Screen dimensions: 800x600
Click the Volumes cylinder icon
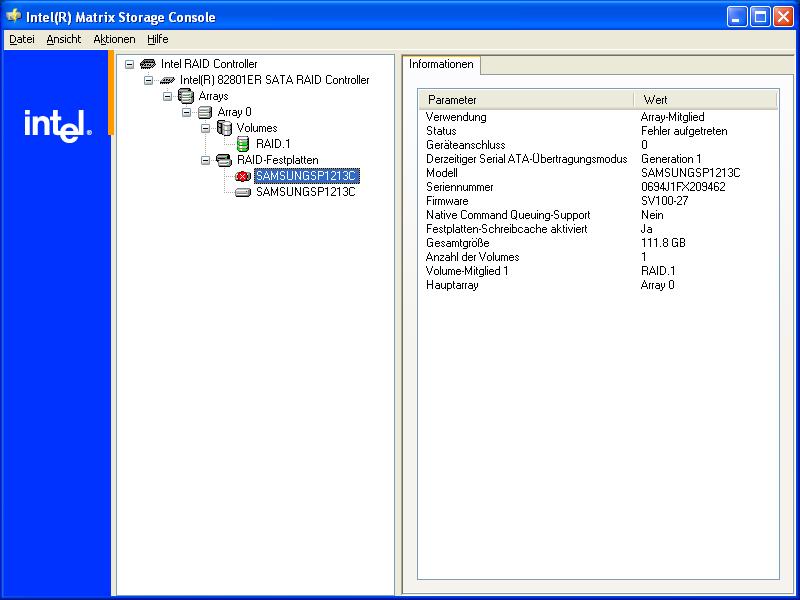pos(224,128)
